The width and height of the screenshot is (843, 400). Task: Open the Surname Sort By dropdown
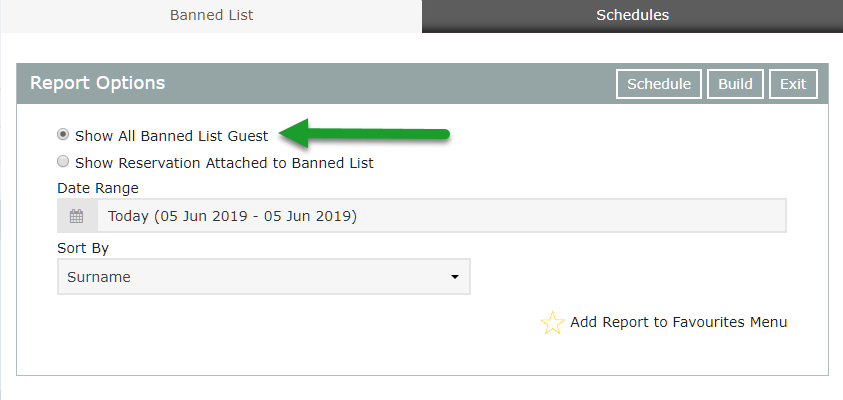[x=264, y=277]
